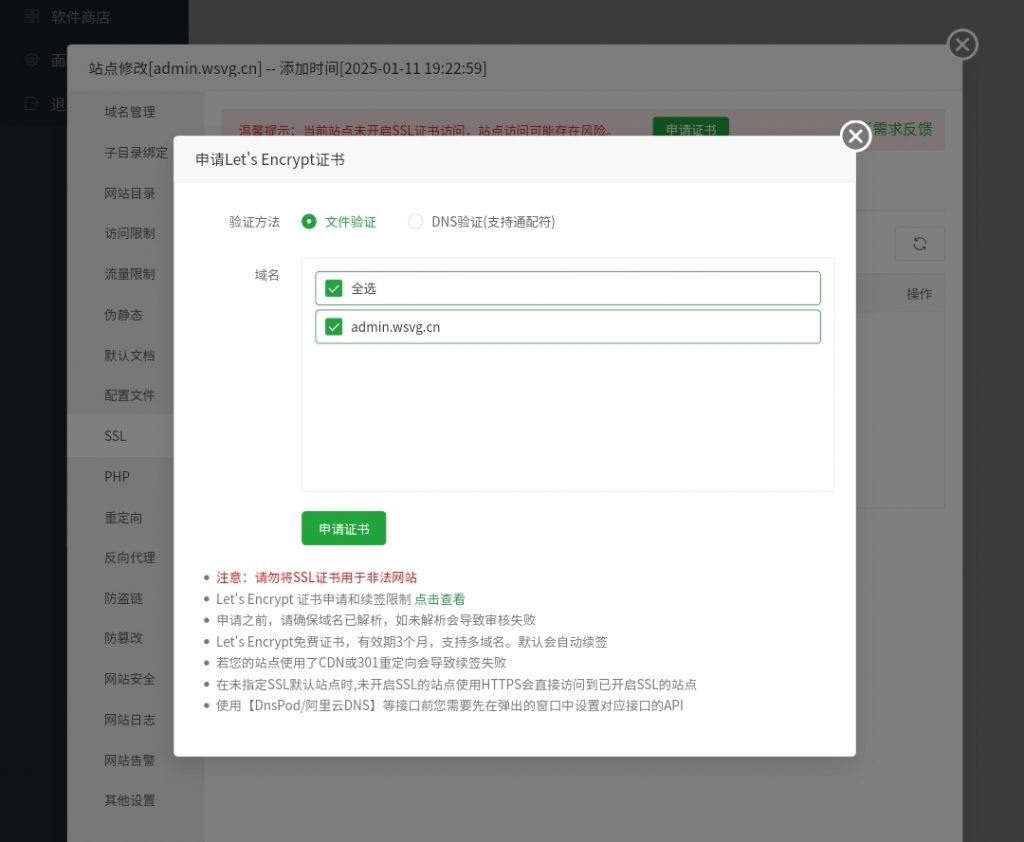Select DNS验证 verification radio option

416,222
